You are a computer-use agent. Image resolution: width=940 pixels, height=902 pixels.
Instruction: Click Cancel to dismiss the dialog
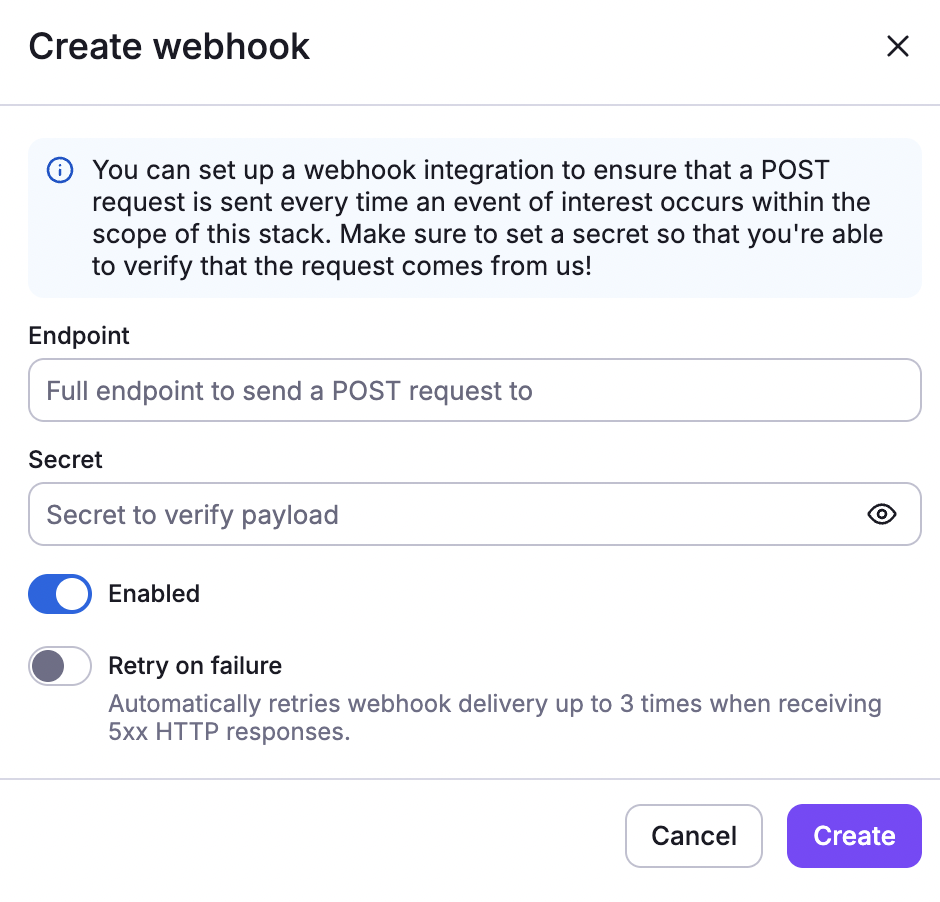tap(693, 835)
